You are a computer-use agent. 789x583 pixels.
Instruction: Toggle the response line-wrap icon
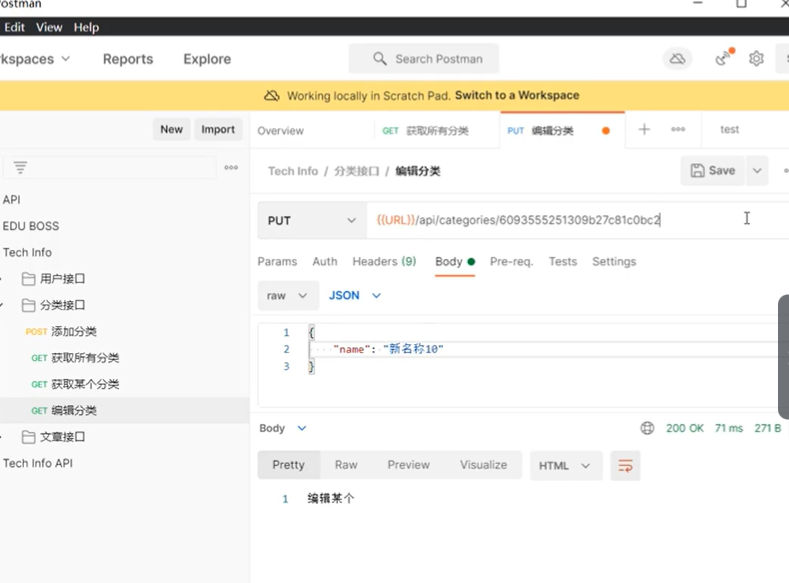[x=625, y=466]
